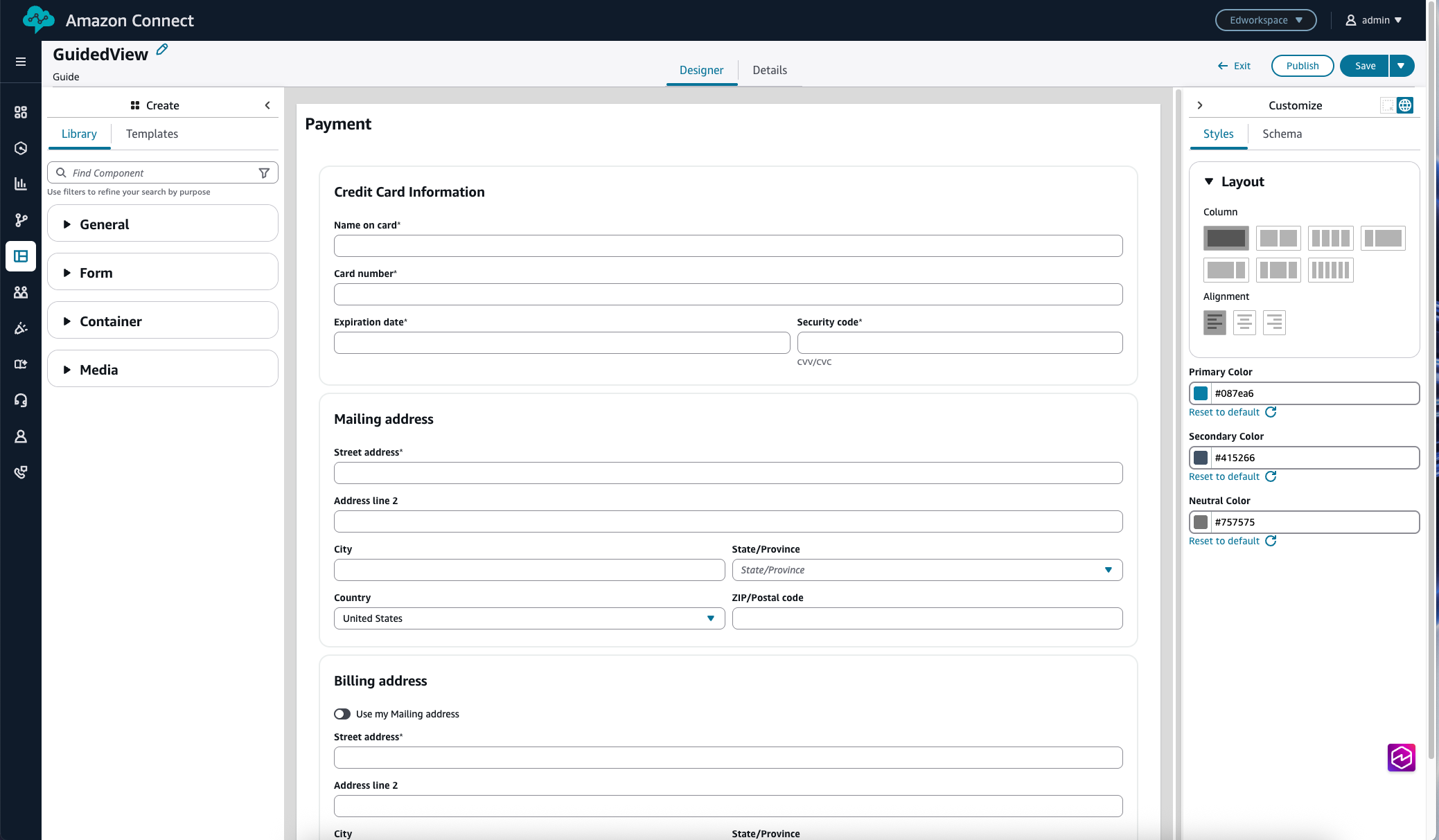Switch to the Details tab
The image size is (1439, 840).
coord(770,70)
